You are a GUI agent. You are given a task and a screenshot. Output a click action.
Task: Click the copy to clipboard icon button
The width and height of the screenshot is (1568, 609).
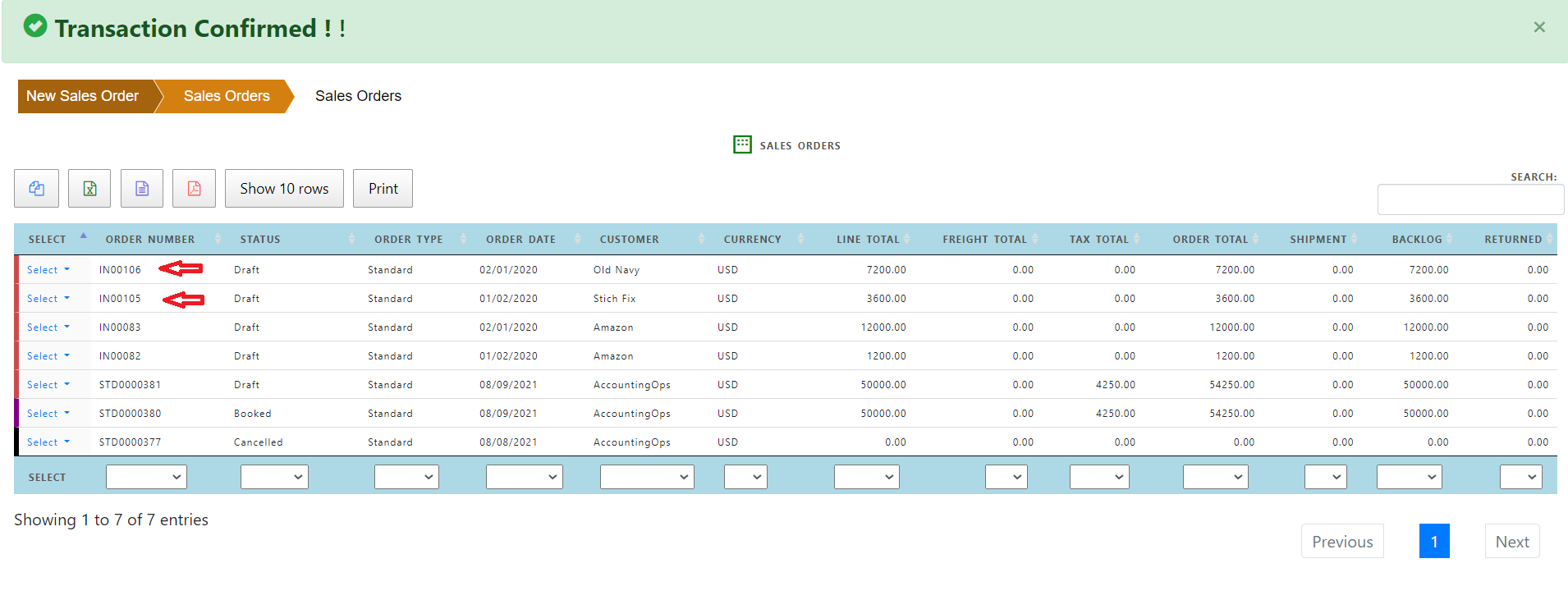coord(36,189)
